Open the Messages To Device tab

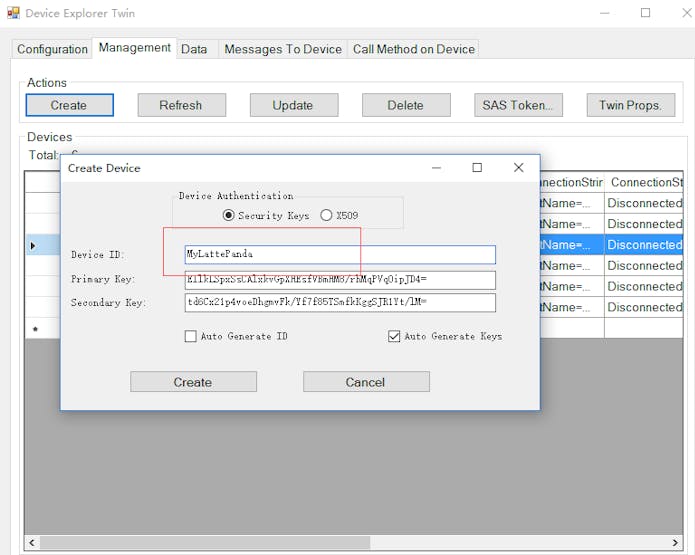[283, 49]
